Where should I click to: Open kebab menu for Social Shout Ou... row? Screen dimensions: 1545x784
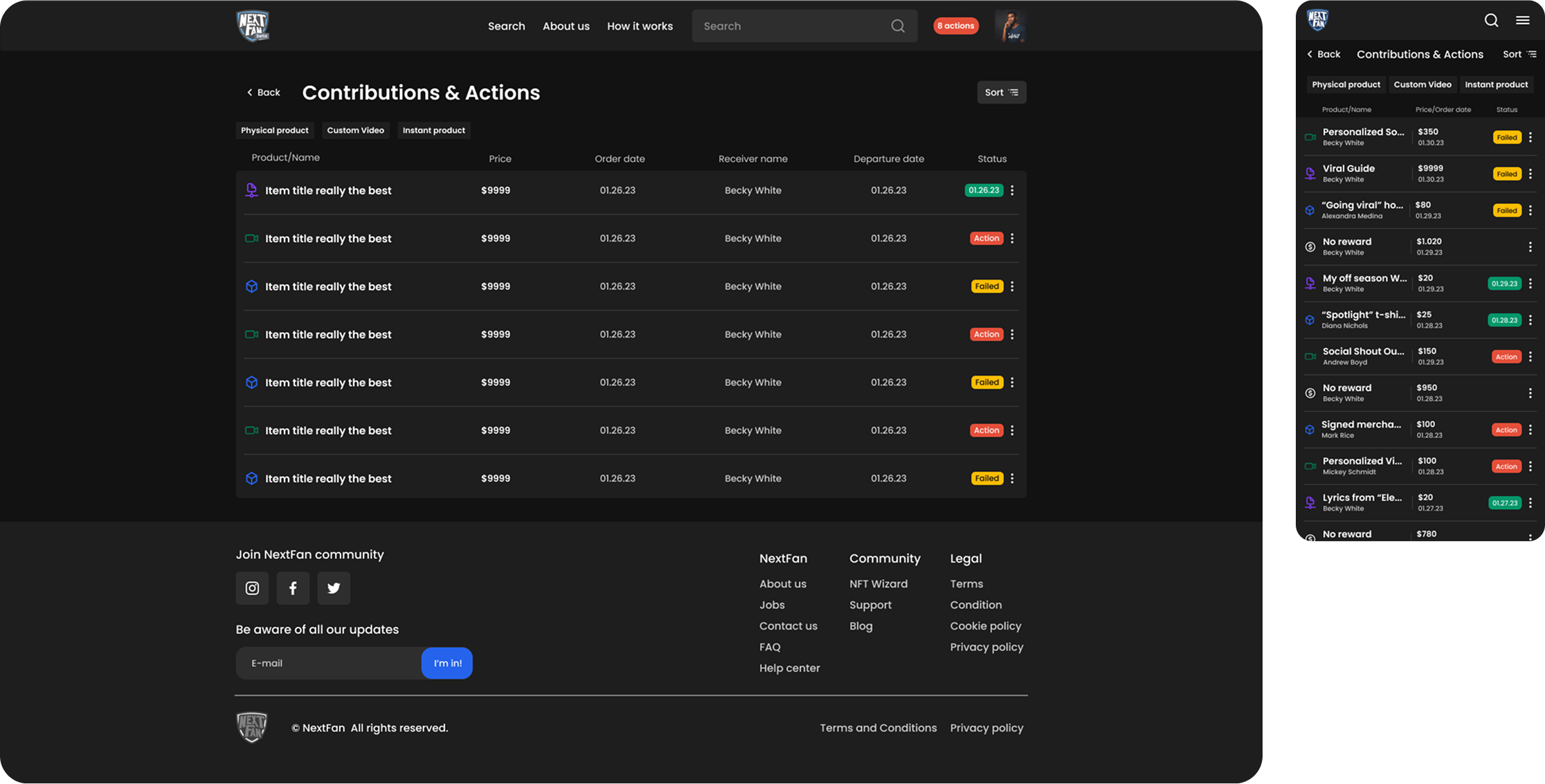[1530, 356]
